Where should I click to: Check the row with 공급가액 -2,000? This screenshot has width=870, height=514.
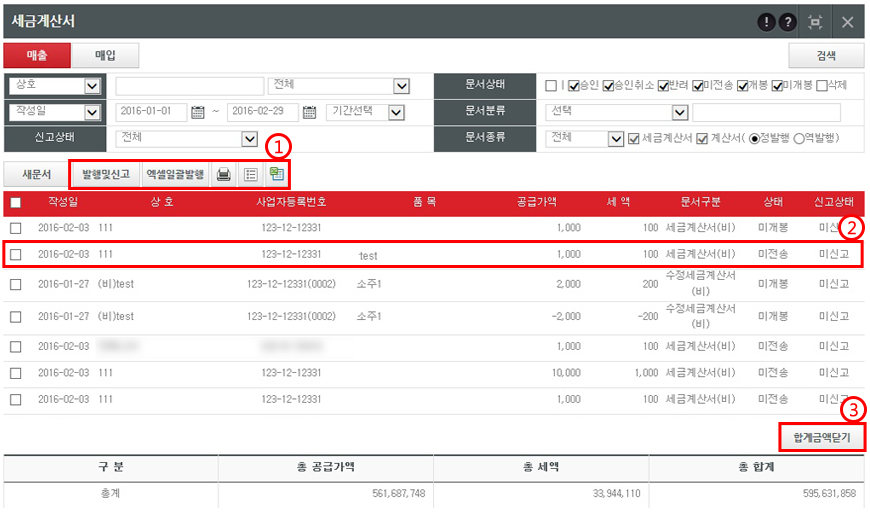16,316
